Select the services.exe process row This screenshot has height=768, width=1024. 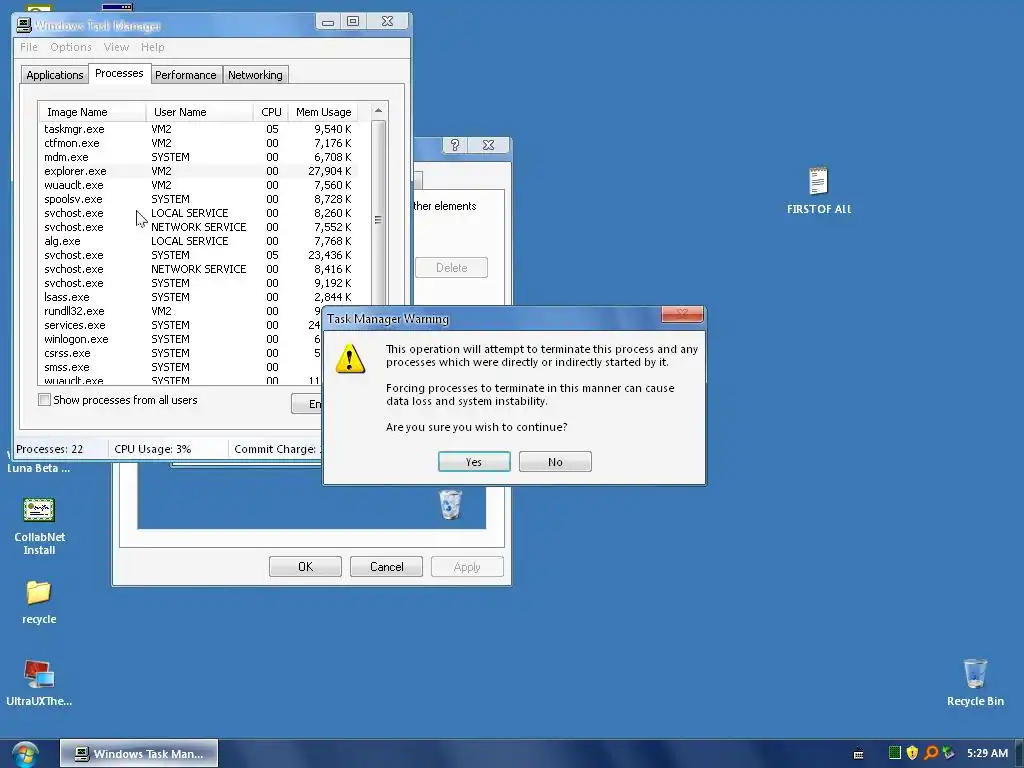click(181, 325)
